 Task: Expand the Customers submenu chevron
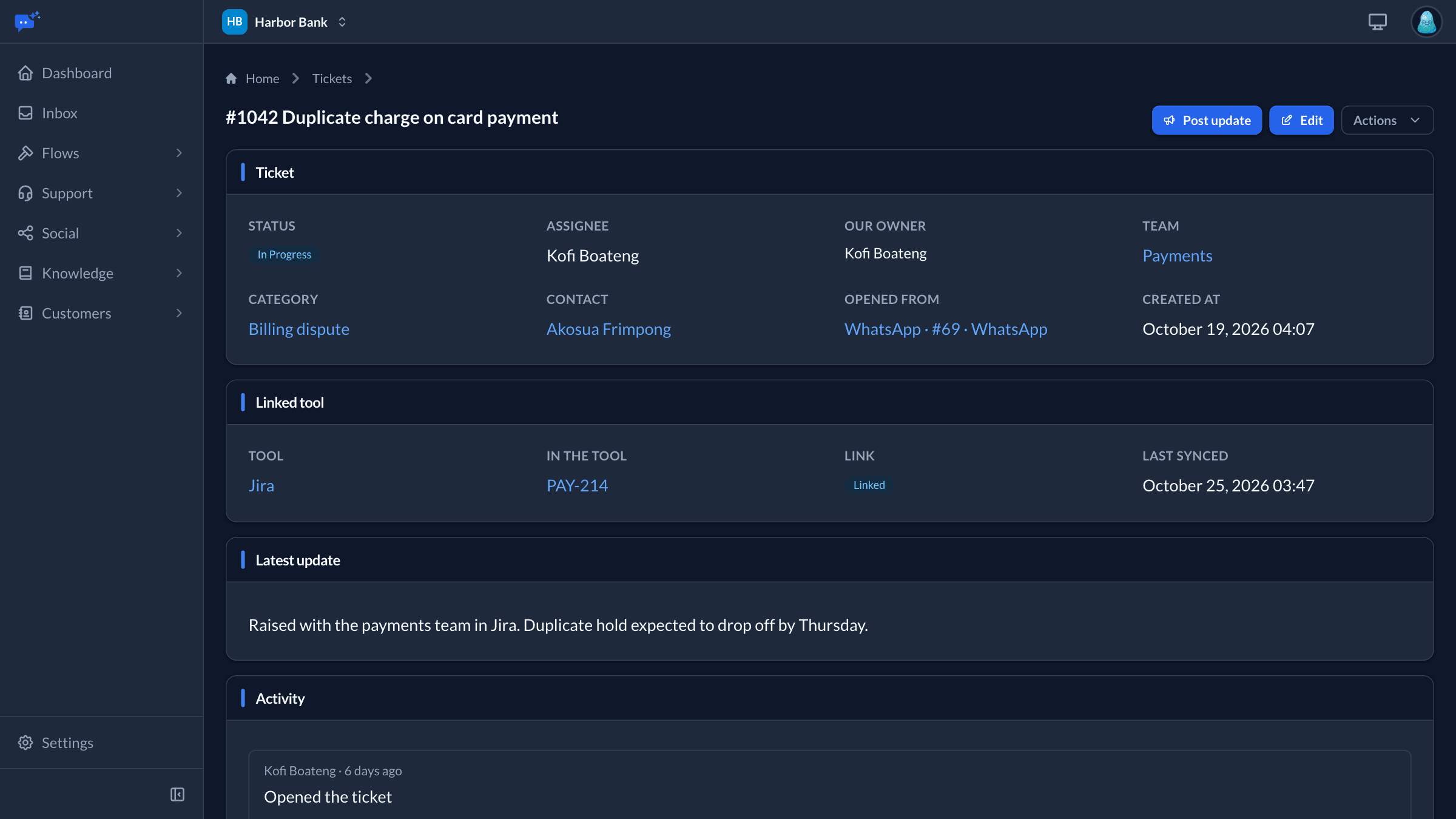point(179,313)
